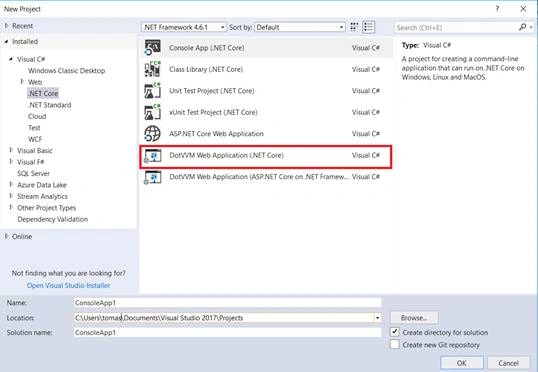Select the Dependency Validation category
538x372 pixels.
pos(52,219)
